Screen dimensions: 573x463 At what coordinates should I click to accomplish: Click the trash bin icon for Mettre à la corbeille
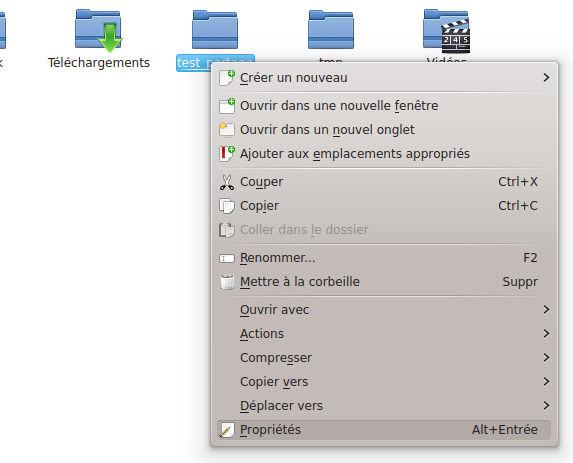(227, 282)
